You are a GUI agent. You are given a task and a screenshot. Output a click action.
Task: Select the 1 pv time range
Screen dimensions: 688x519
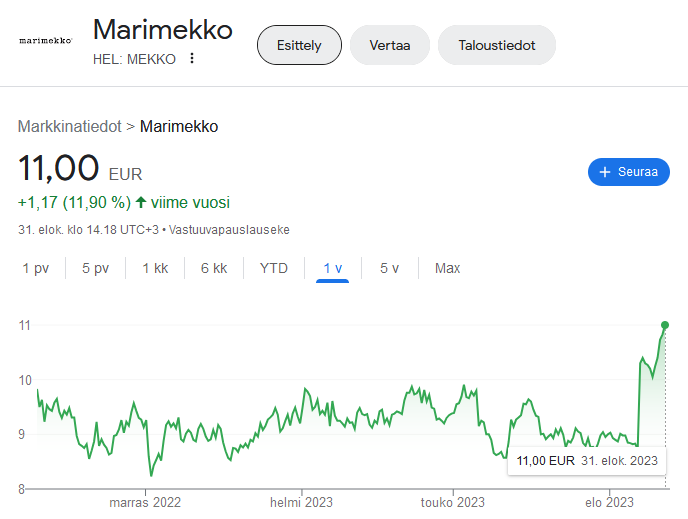36,268
